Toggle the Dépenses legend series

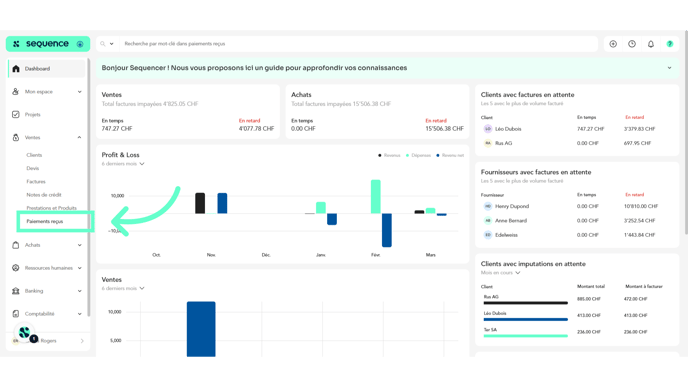(x=418, y=155)
